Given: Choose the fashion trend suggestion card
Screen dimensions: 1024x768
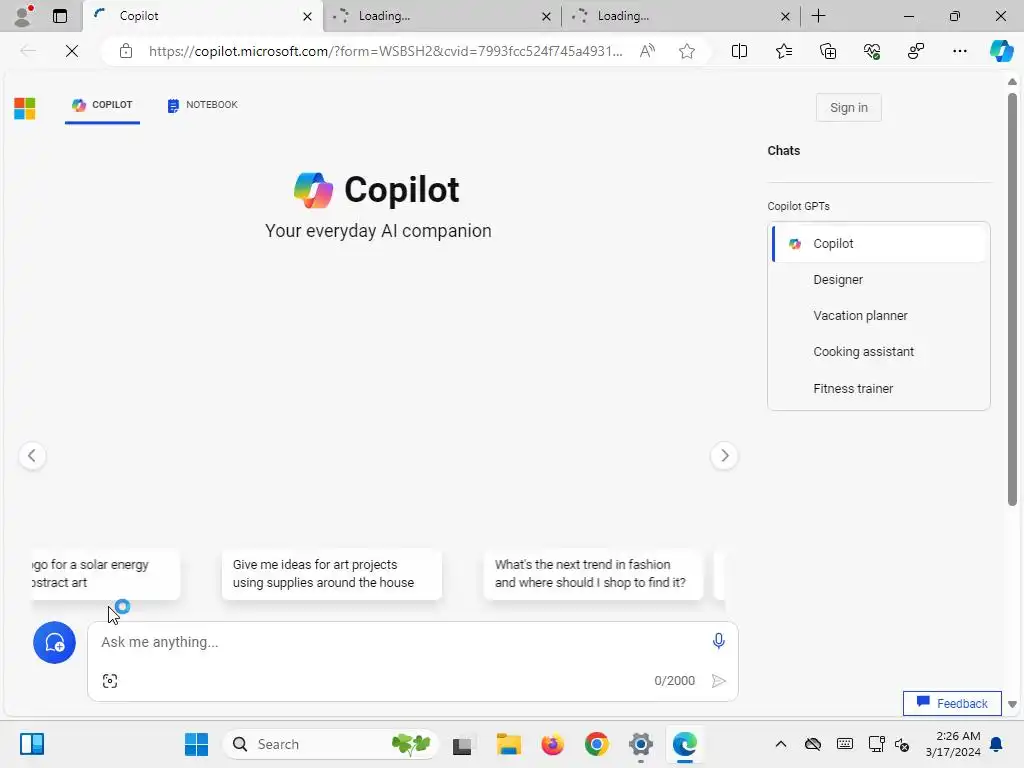Looking at the screenshot, I should pos(593,573).
